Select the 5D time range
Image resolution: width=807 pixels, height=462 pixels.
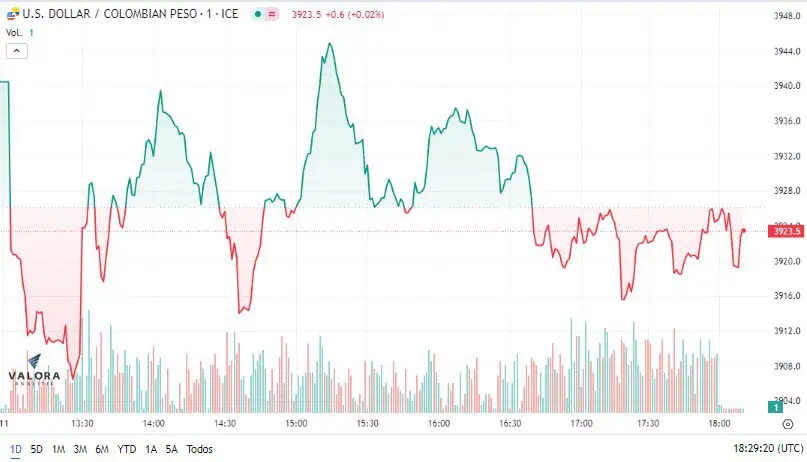pos(37,449)
